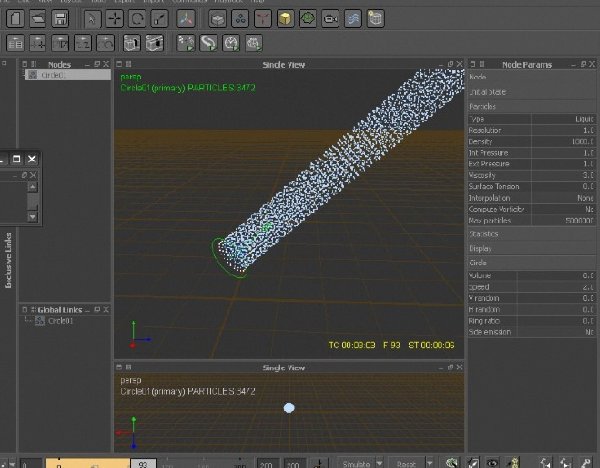Edit the Surface Tension value field
600x468 pixels.
click(563, 186)
